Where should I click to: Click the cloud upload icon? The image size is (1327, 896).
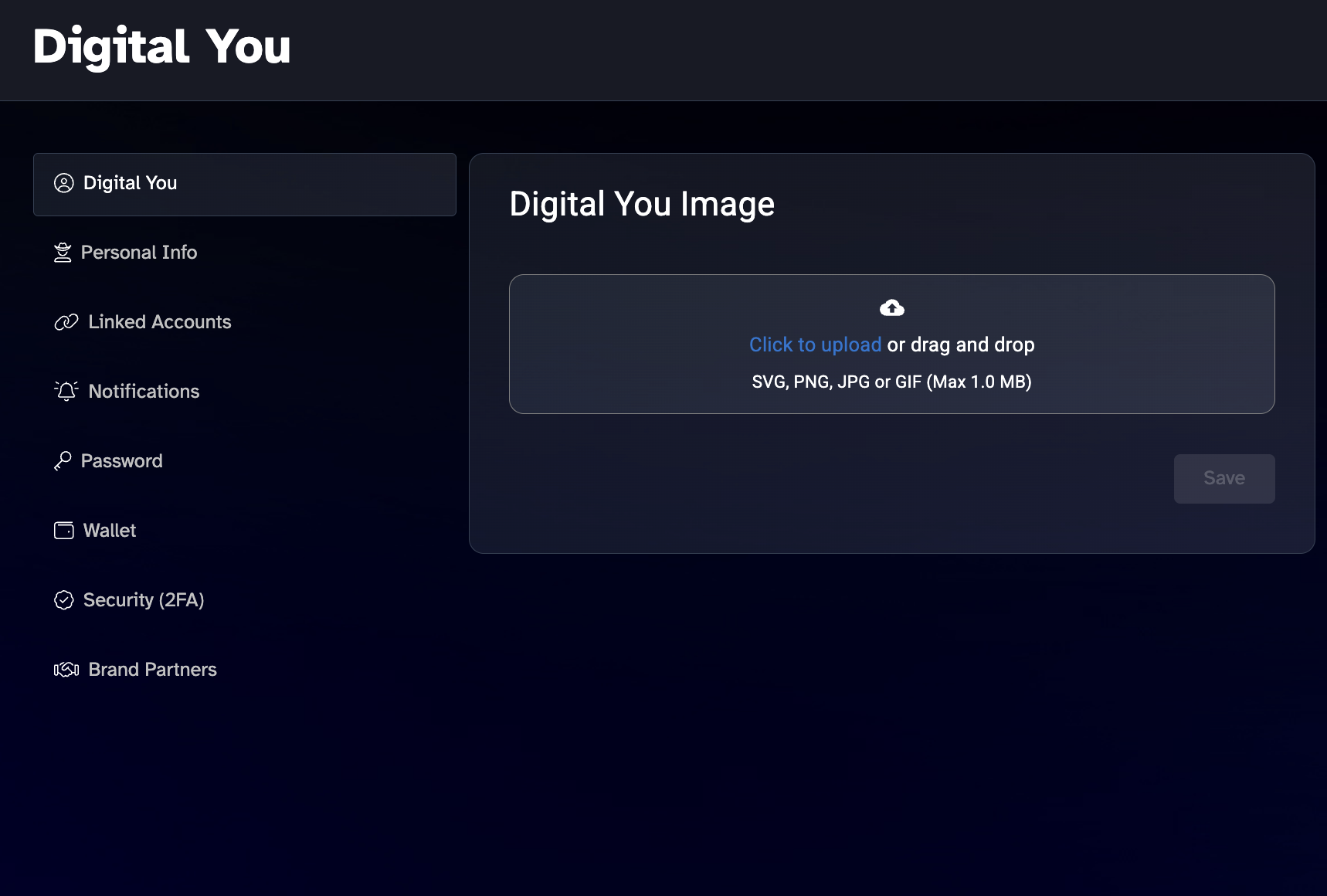(892, 308)
